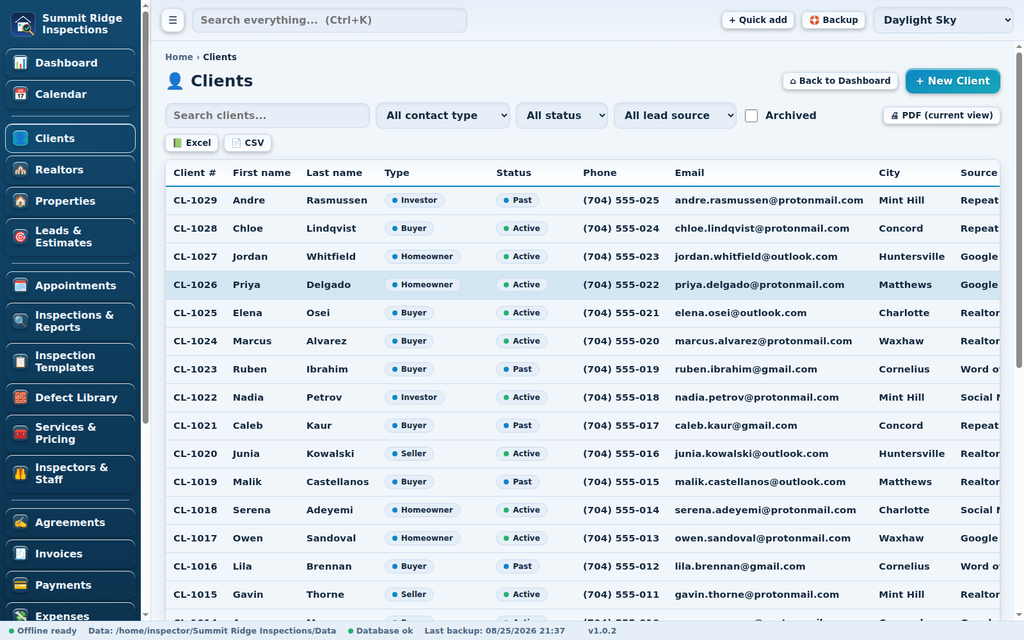1024x640 pixels.
Task: Click the sidebar vertical scrollbar
Action: (146, 217)
